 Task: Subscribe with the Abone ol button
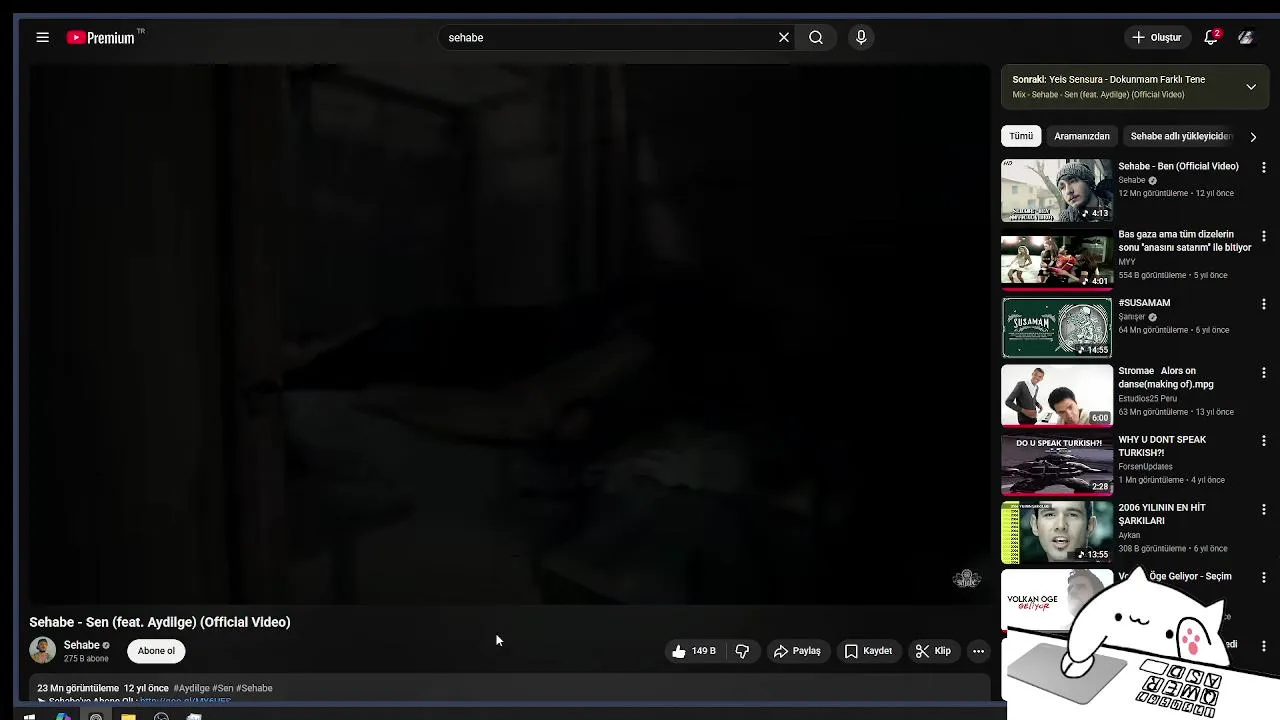click(156, 651)
